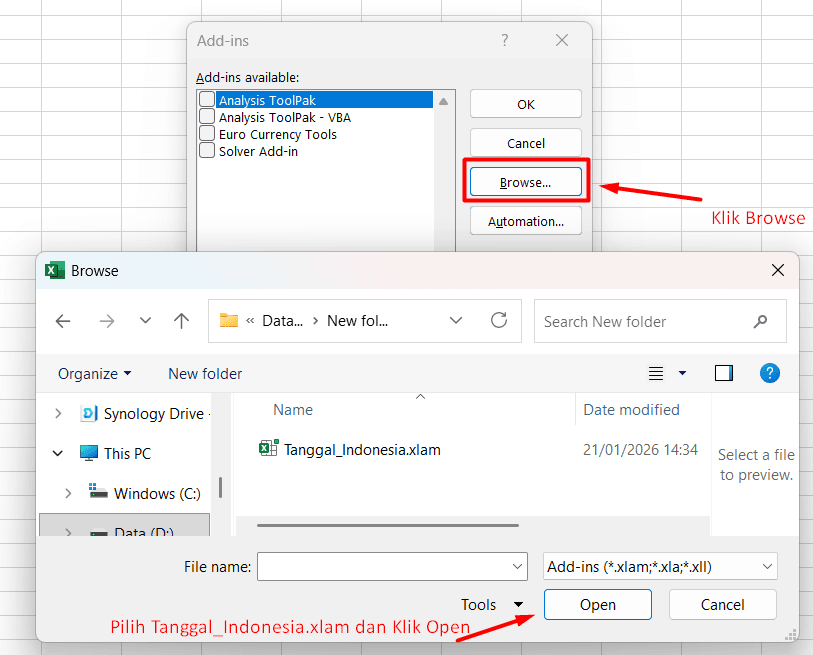Click the horizontal scrollbar in file list
The width and height of the screenshot is (813, 655).
387,524
